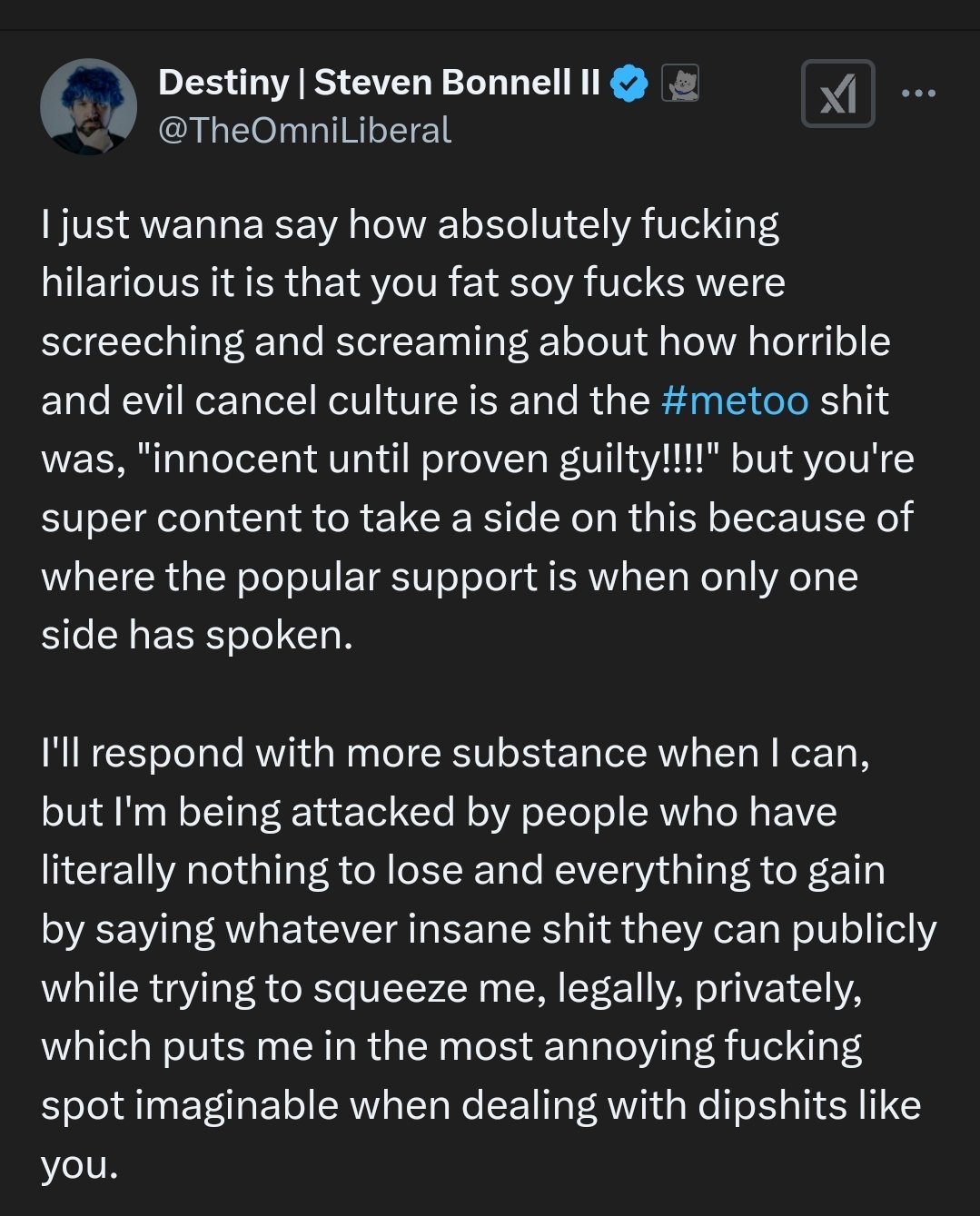Open the @TheOmniLiberal handle link

(304, 131)
